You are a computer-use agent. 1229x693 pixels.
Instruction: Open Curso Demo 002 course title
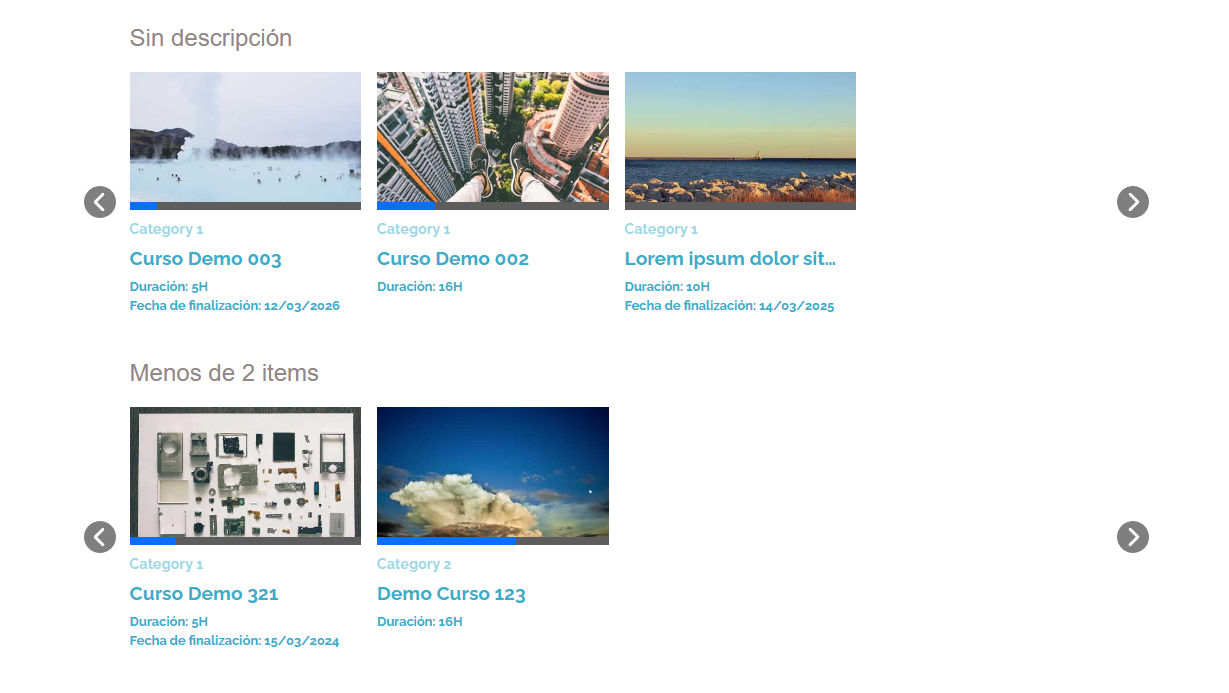tap(453, 259)
